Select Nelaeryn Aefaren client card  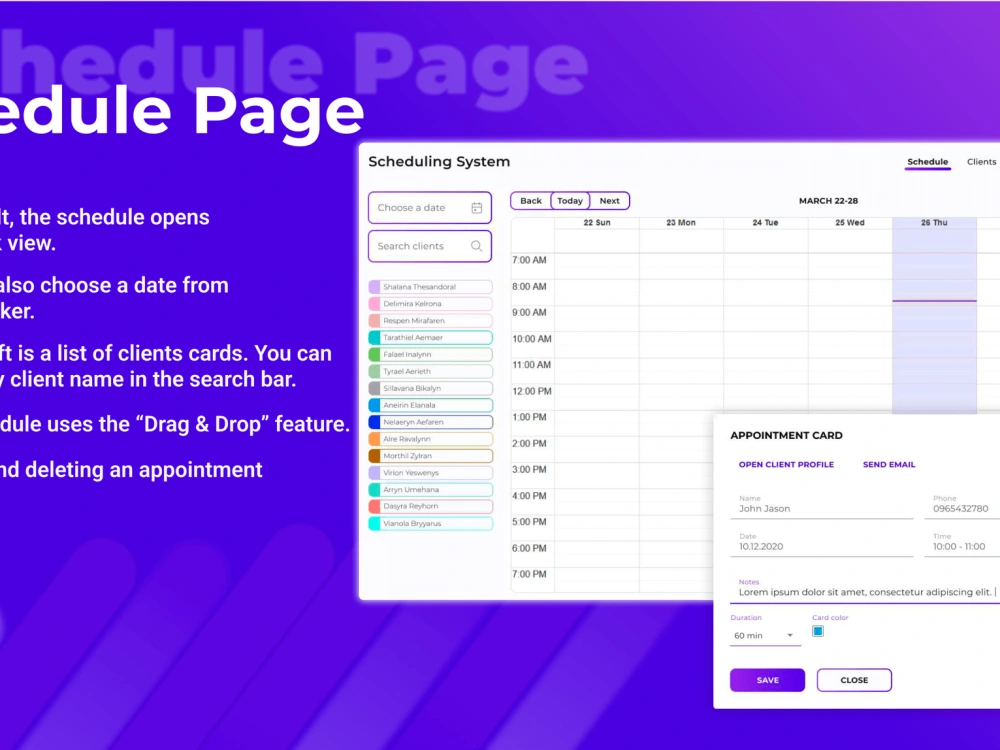430,422
